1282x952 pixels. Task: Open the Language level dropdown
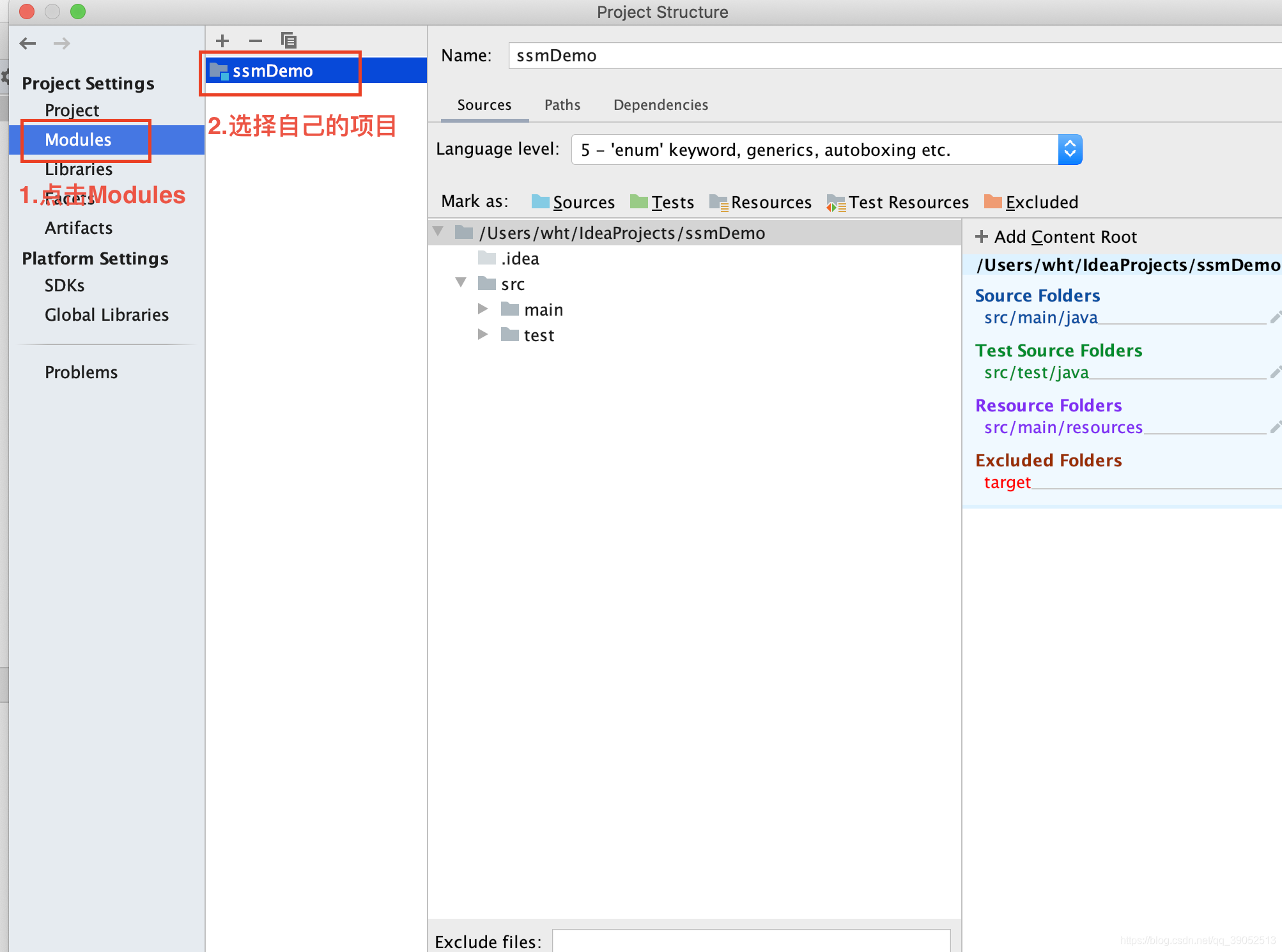(1070, 150)
